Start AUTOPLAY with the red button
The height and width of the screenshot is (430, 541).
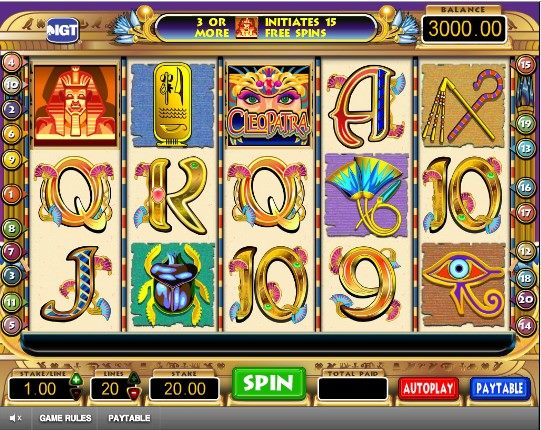[428, 389]
